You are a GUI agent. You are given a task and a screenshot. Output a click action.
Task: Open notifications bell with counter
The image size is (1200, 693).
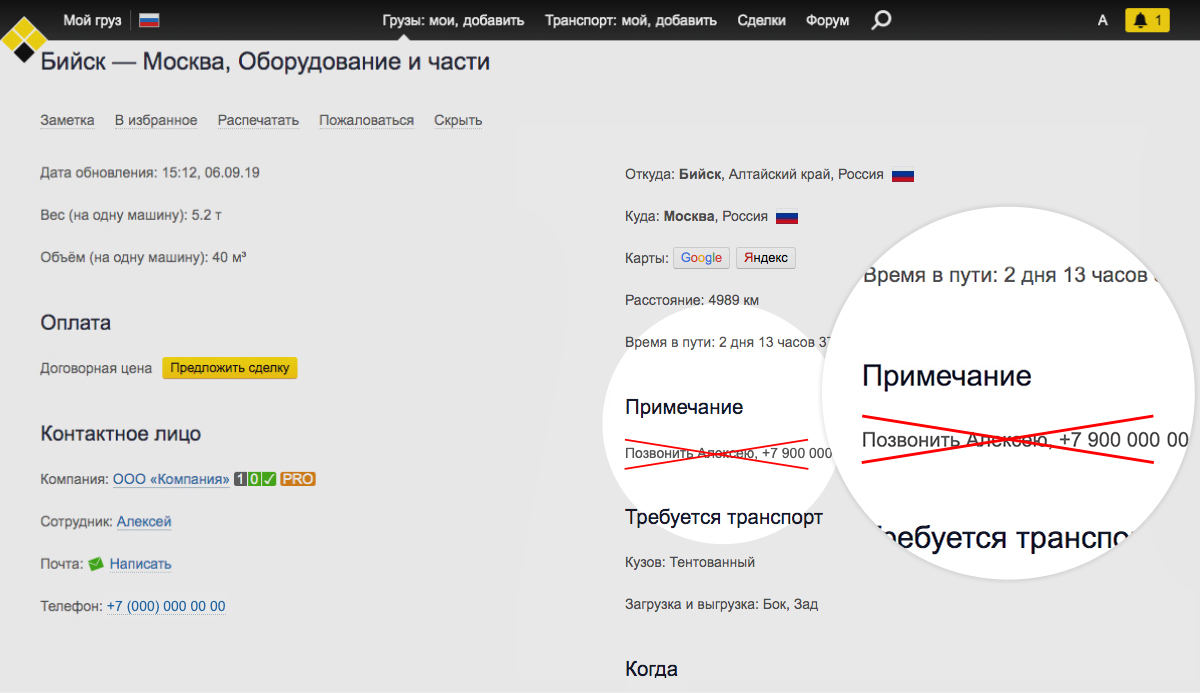(1147, 20)
